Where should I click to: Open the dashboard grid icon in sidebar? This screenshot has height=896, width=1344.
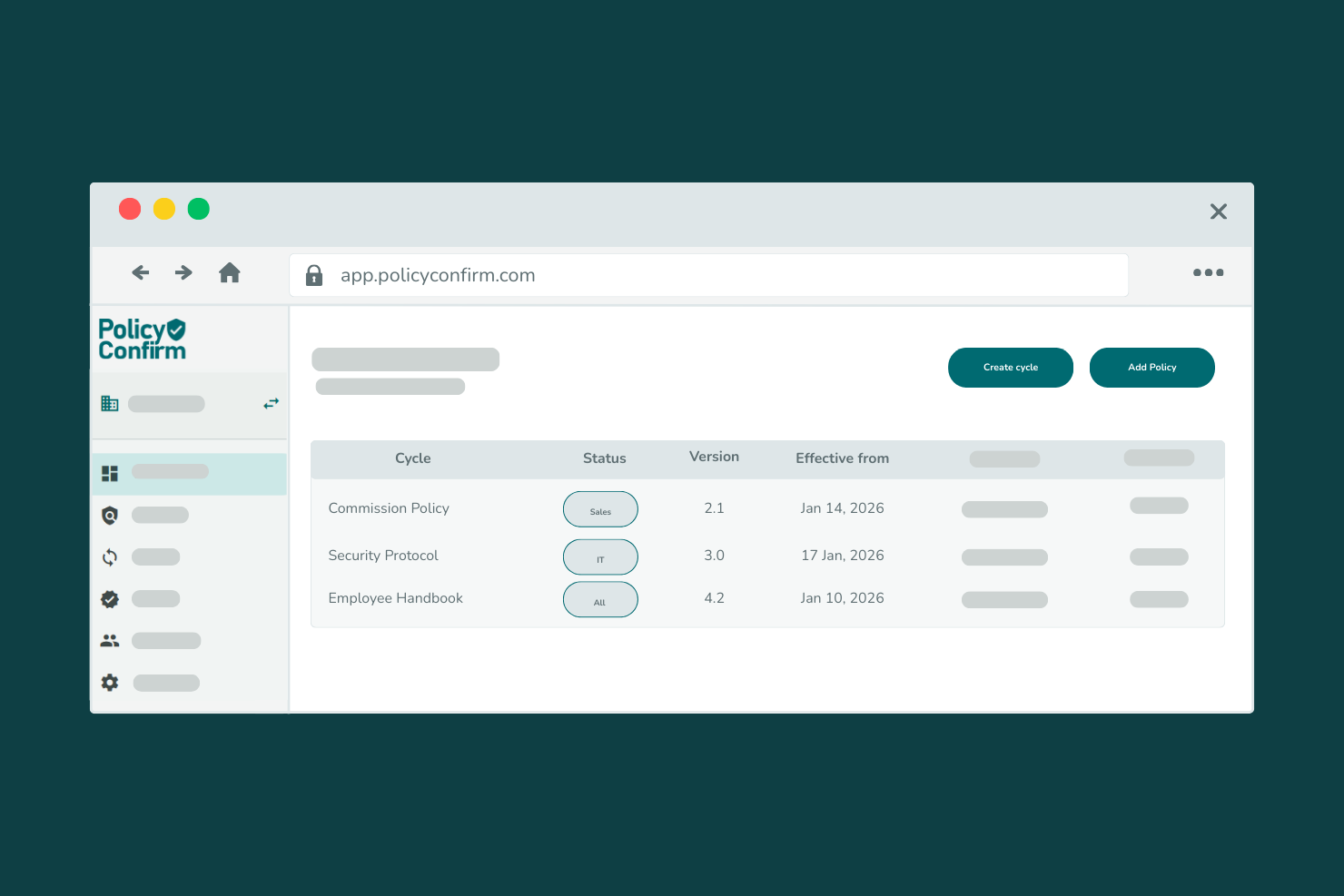click(110, 473)
